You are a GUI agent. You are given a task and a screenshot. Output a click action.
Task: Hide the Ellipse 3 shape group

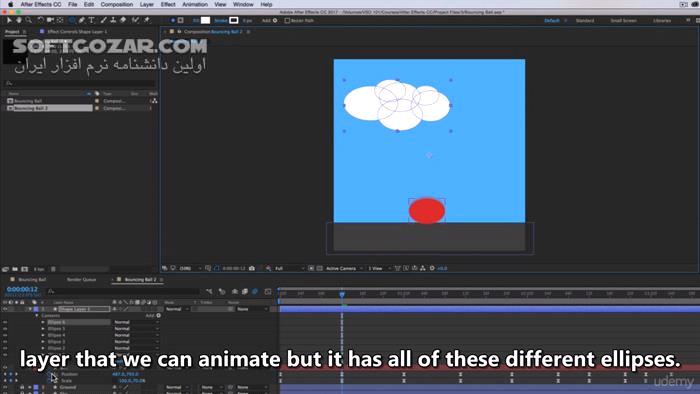5,342
